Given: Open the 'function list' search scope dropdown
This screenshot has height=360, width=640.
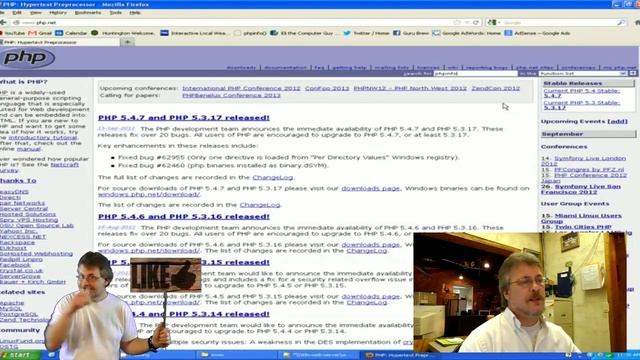Looking at the screenshot, I should point(582,73).
